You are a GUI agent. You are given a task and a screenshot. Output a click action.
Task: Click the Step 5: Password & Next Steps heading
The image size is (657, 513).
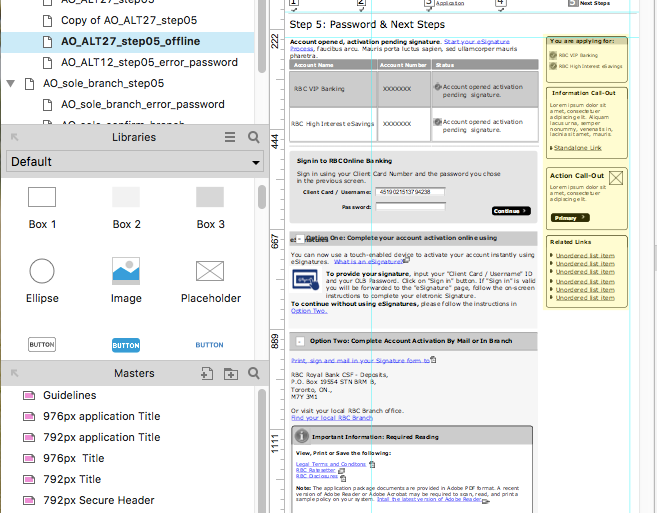click(x=367, y=24)
